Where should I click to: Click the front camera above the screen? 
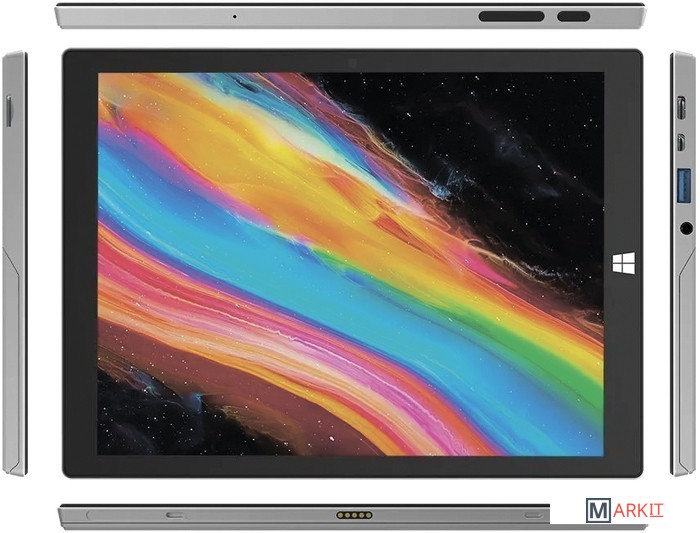click(351, 61)
